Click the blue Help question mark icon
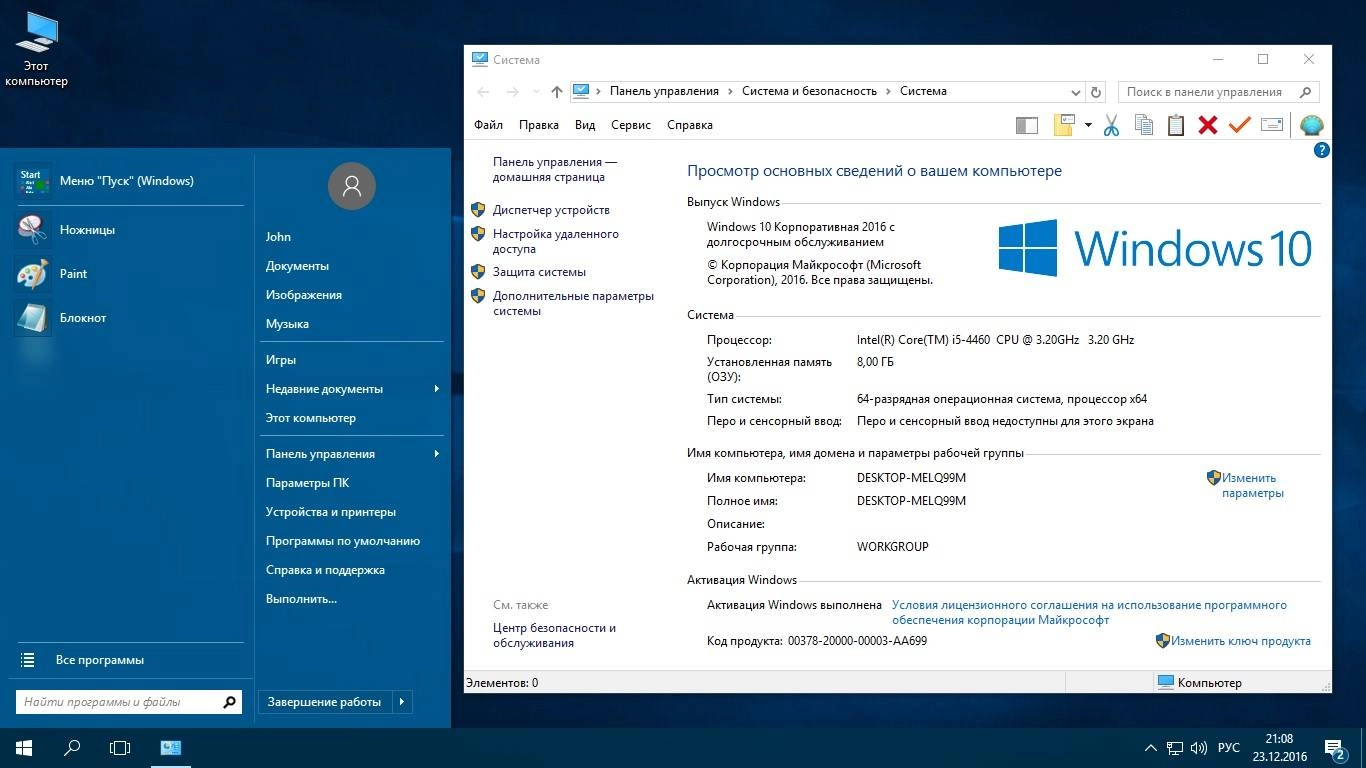 click(x=1321, y=150)
